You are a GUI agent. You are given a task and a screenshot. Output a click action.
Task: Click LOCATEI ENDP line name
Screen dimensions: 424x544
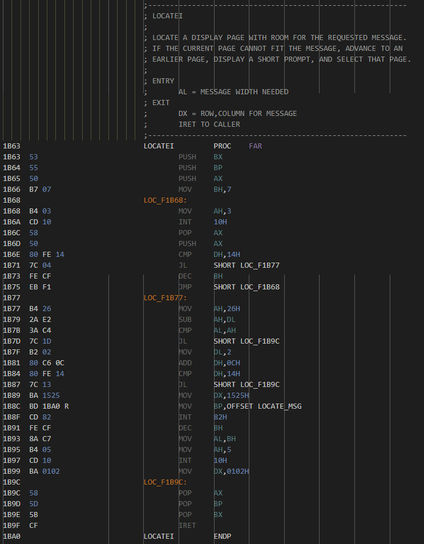159,536
